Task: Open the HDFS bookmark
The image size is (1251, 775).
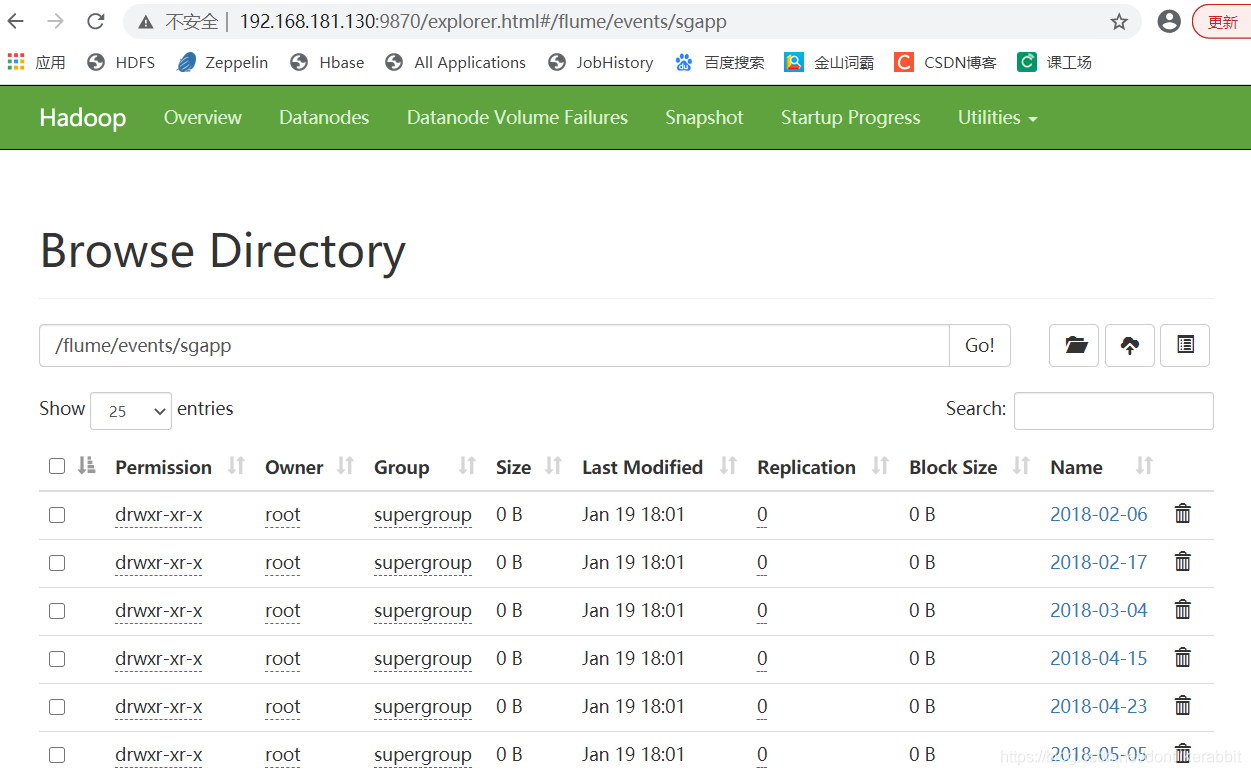Action: (x=121, y=62)
